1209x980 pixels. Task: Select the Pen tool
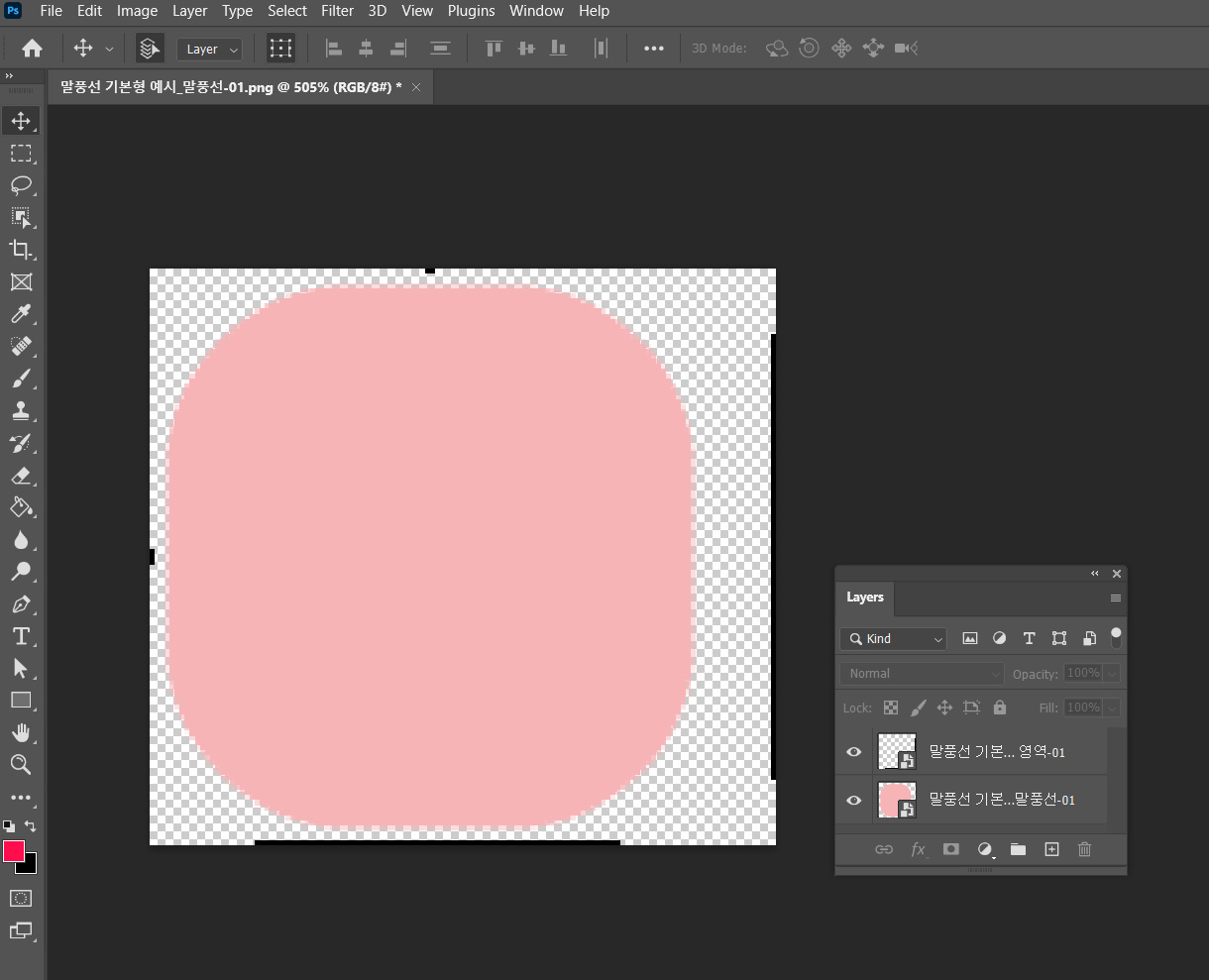pos(21,604)
